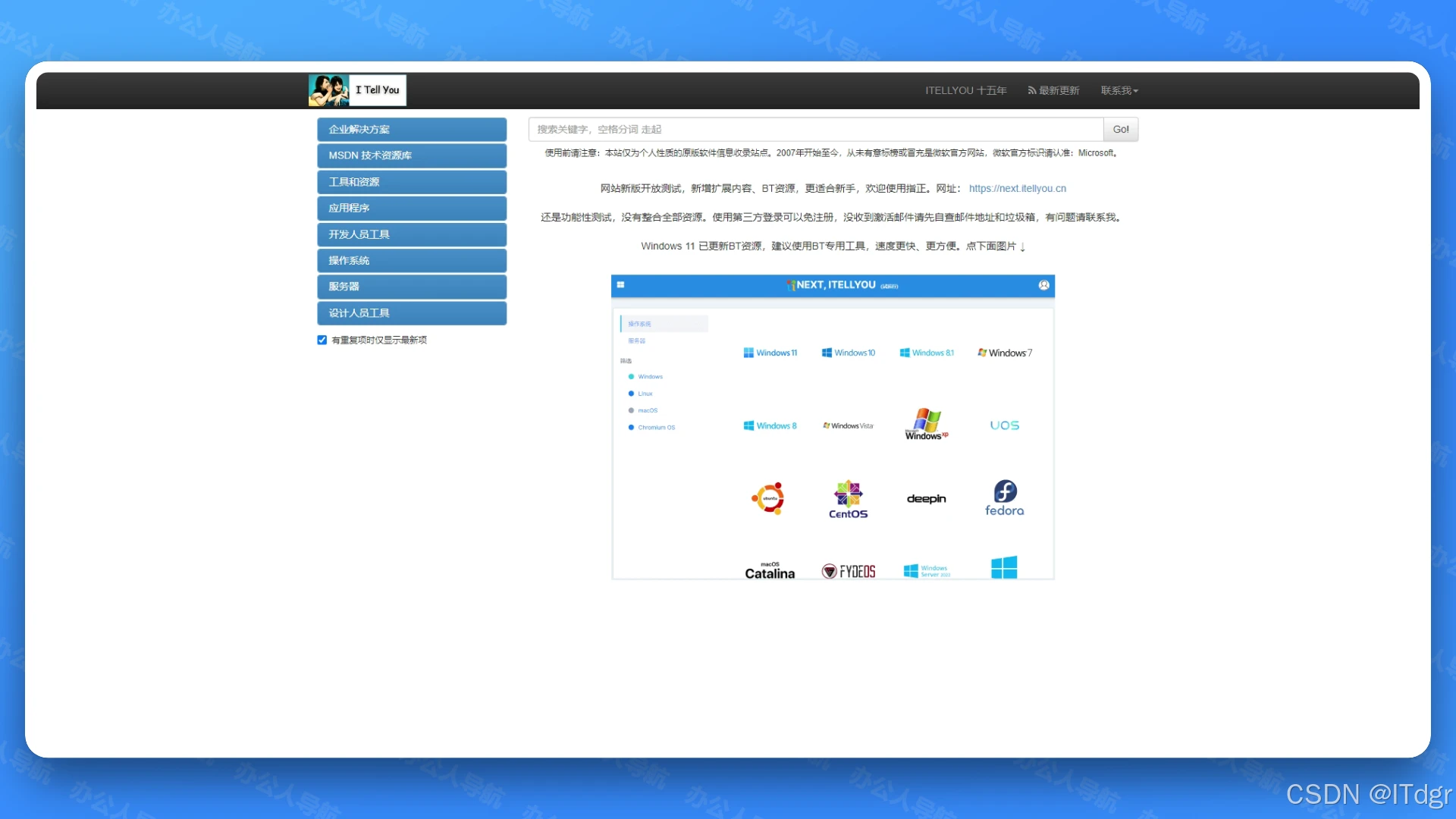Click the Windows 11 logo in preview

(770, 353)
